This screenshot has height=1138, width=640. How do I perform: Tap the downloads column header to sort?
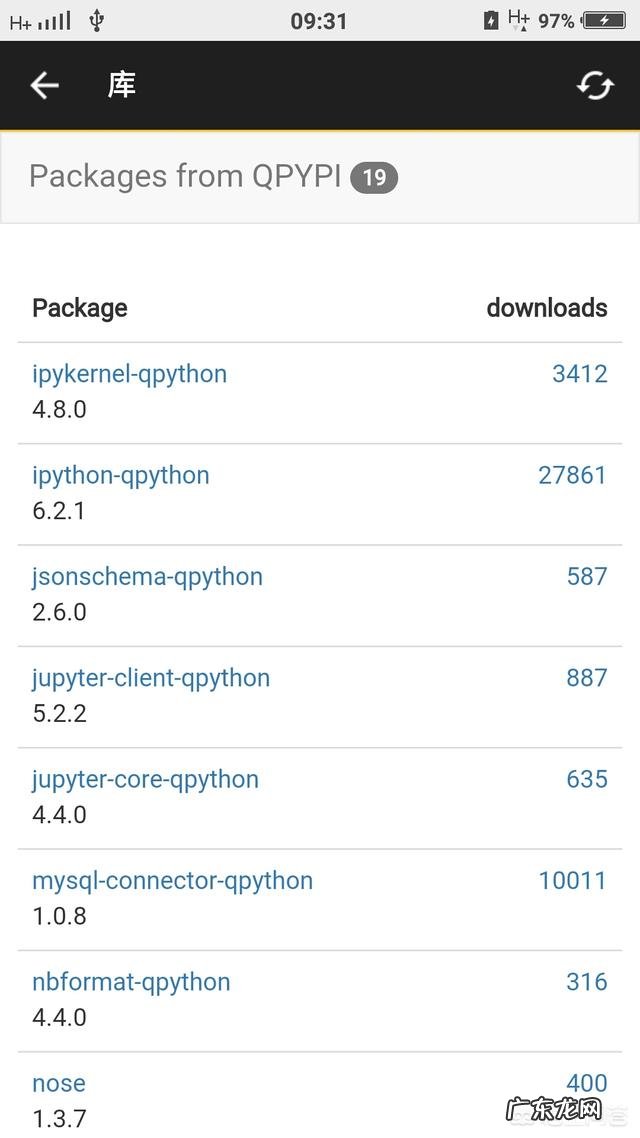tap(547, 308)
